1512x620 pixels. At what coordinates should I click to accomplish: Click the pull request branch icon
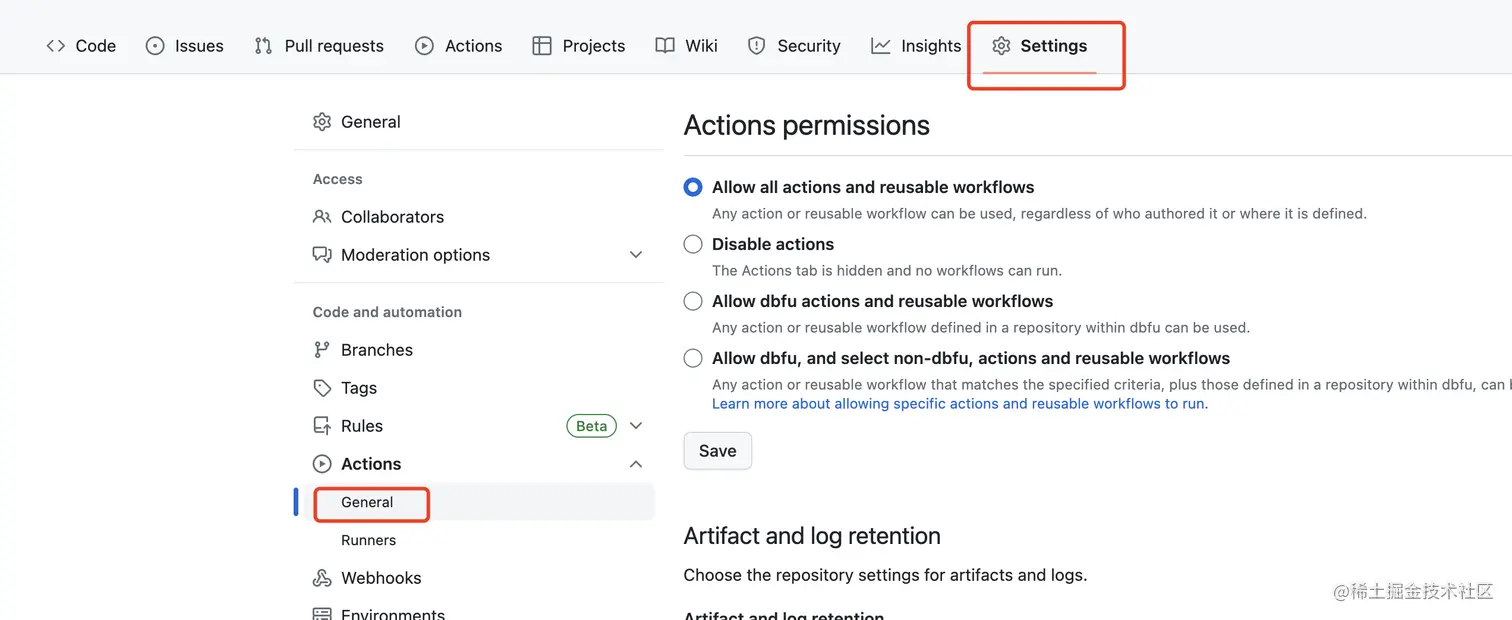(x=263, y=46)
